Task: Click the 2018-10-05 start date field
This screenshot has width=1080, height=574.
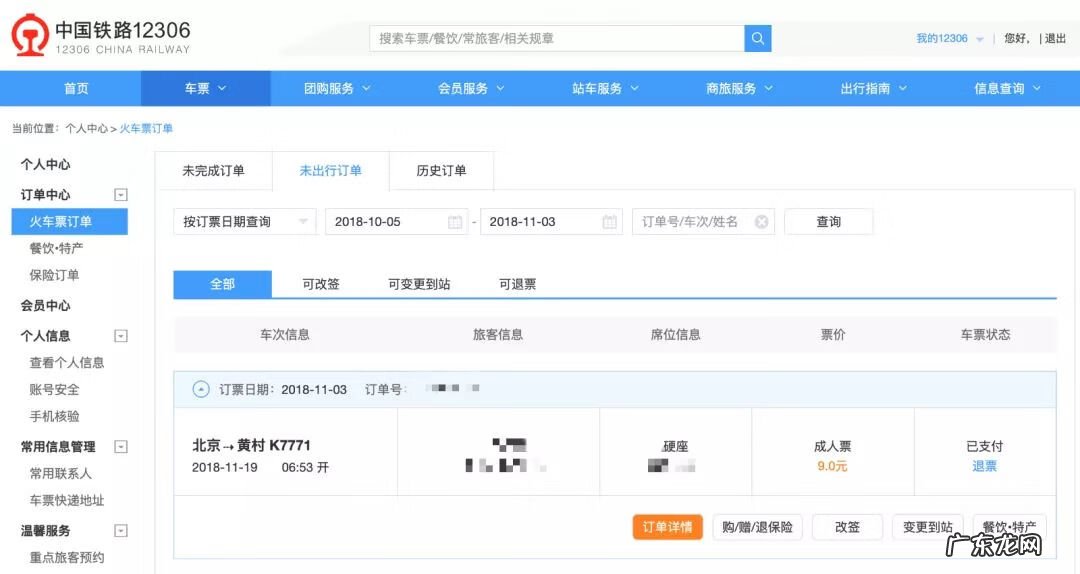Action: click(396, 222)
